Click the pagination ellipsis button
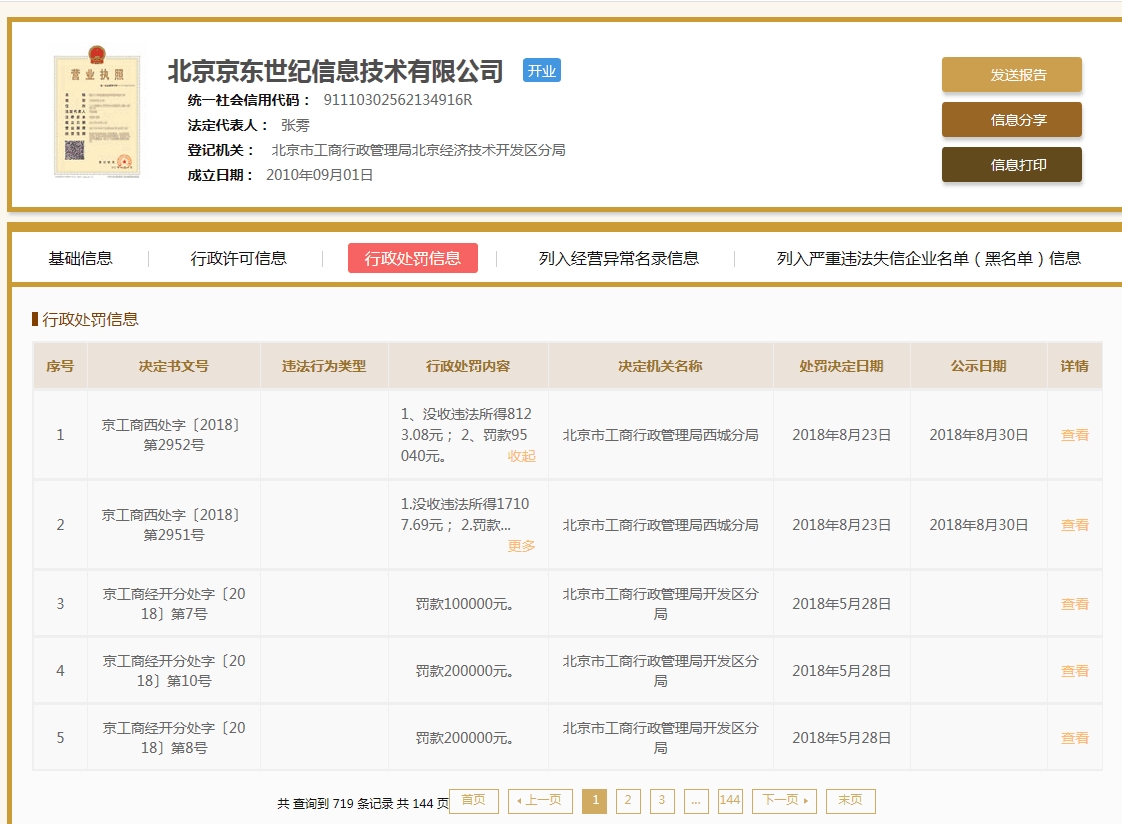The image size is (1122, 824). pyautogui.click(x=696, y=800)
